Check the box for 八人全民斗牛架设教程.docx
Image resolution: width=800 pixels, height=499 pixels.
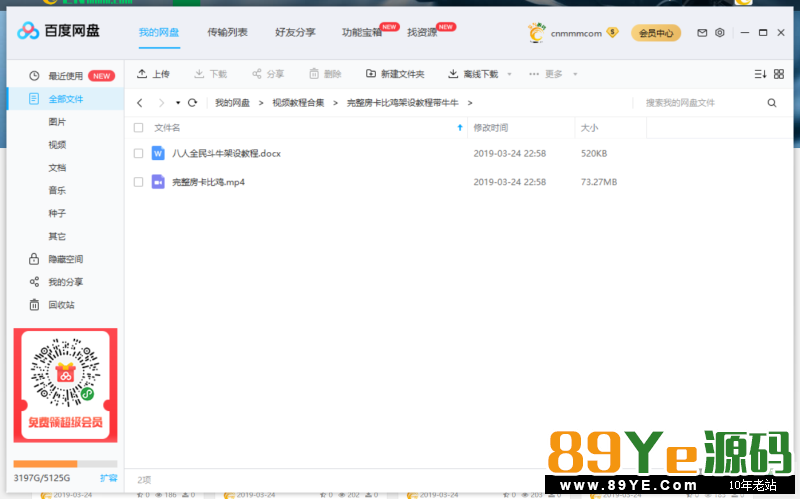tap(139, 153)
